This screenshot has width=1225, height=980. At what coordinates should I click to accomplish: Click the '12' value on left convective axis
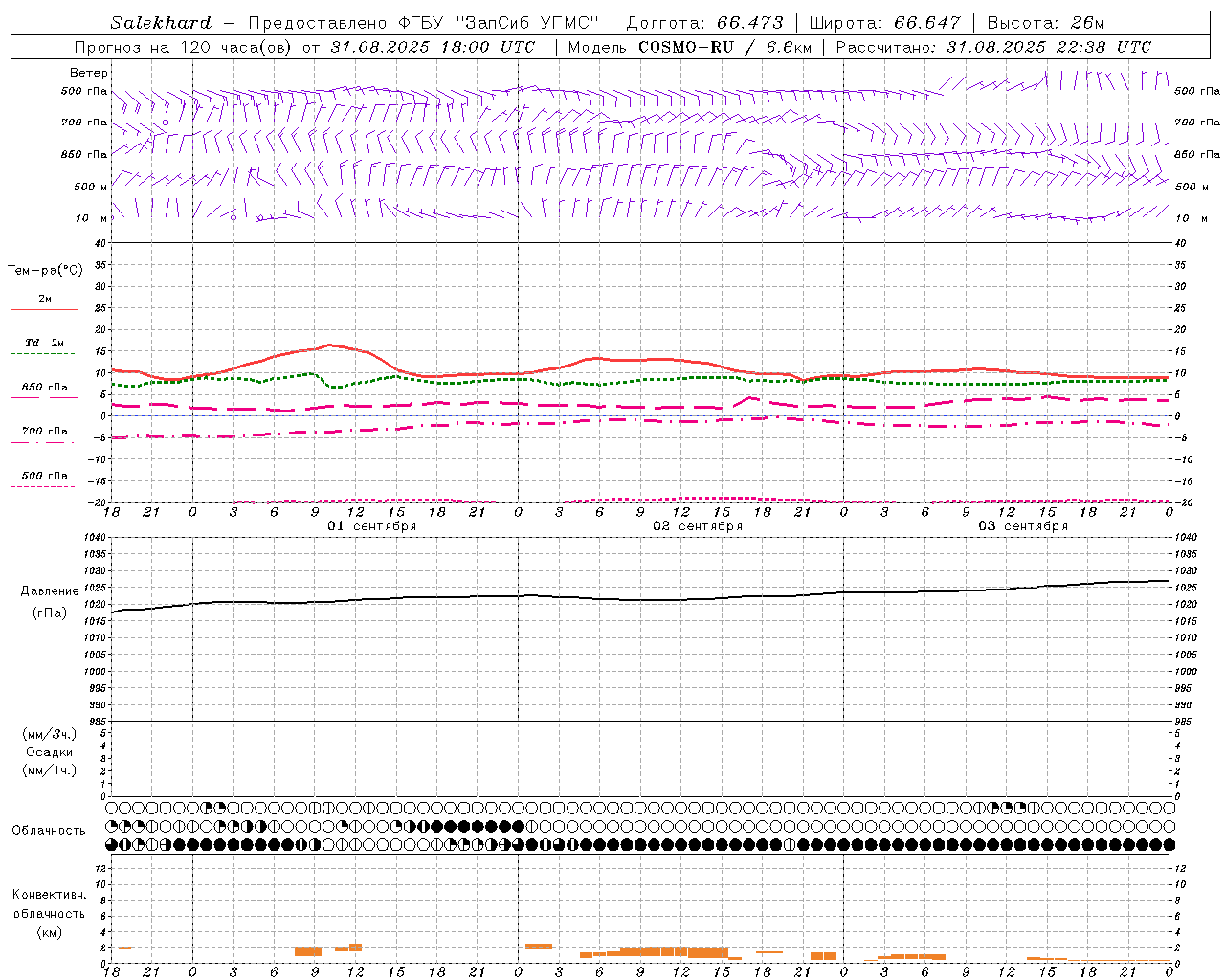[x=100, y=868]
